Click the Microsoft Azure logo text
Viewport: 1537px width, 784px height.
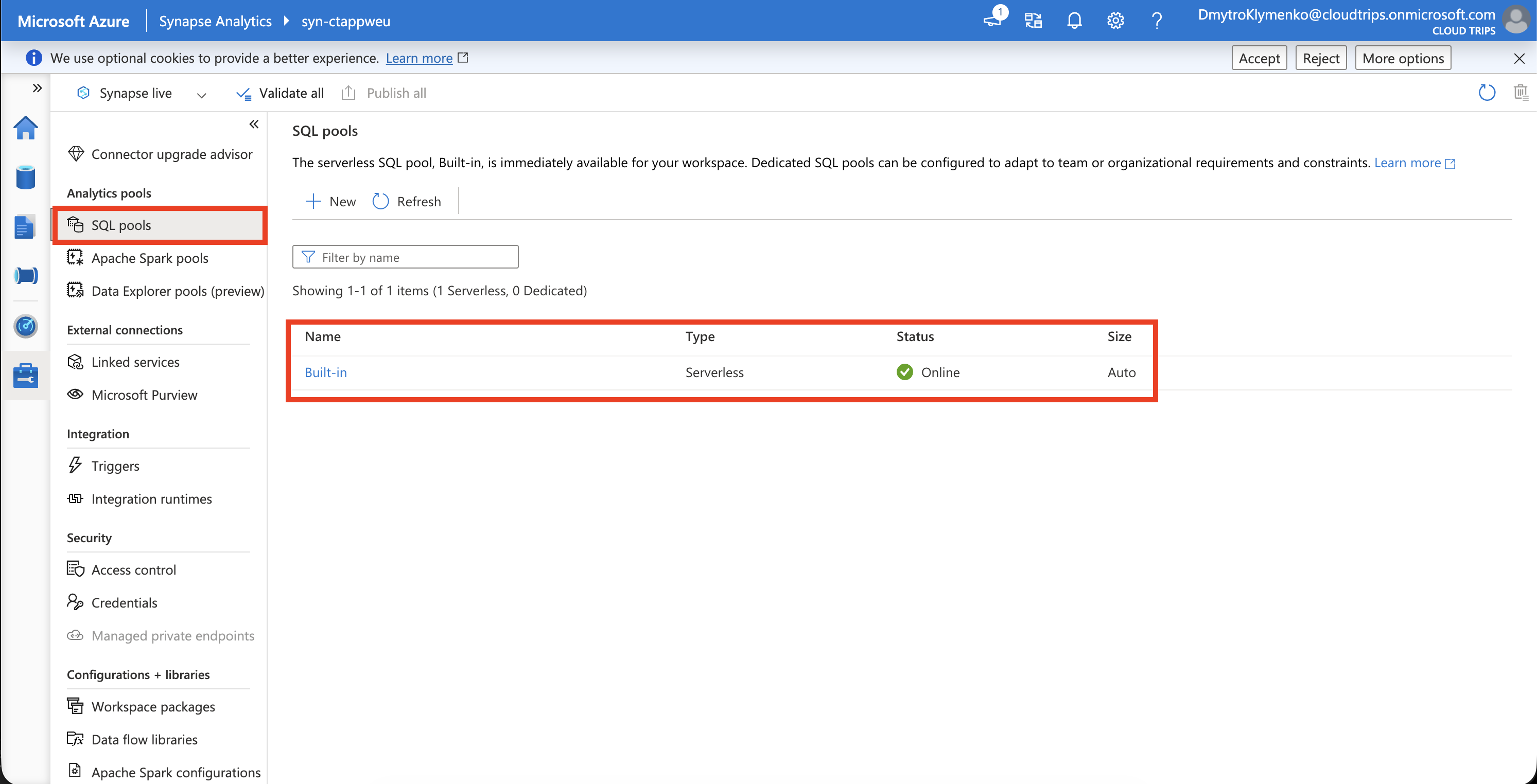coord(74,21)
